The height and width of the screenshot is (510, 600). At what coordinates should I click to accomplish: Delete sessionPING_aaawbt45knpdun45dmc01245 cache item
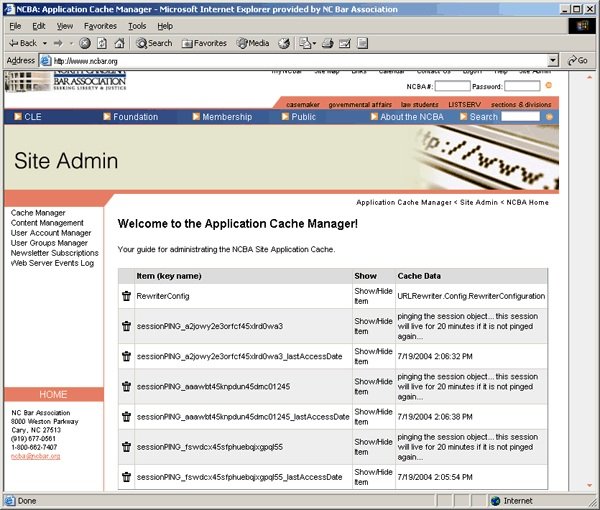coord(126,386)
